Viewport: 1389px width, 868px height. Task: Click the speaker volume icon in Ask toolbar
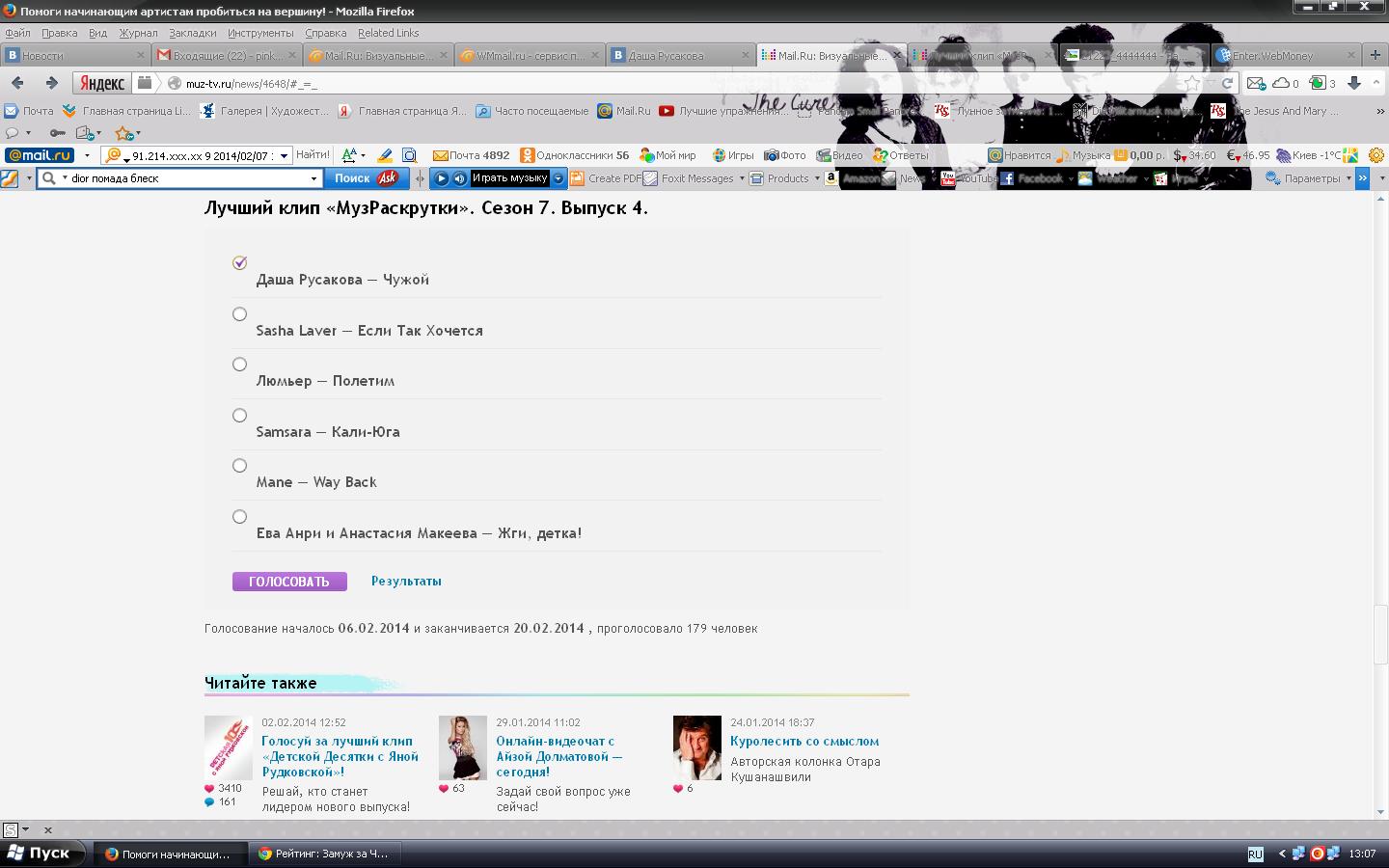tap(460, 178)
